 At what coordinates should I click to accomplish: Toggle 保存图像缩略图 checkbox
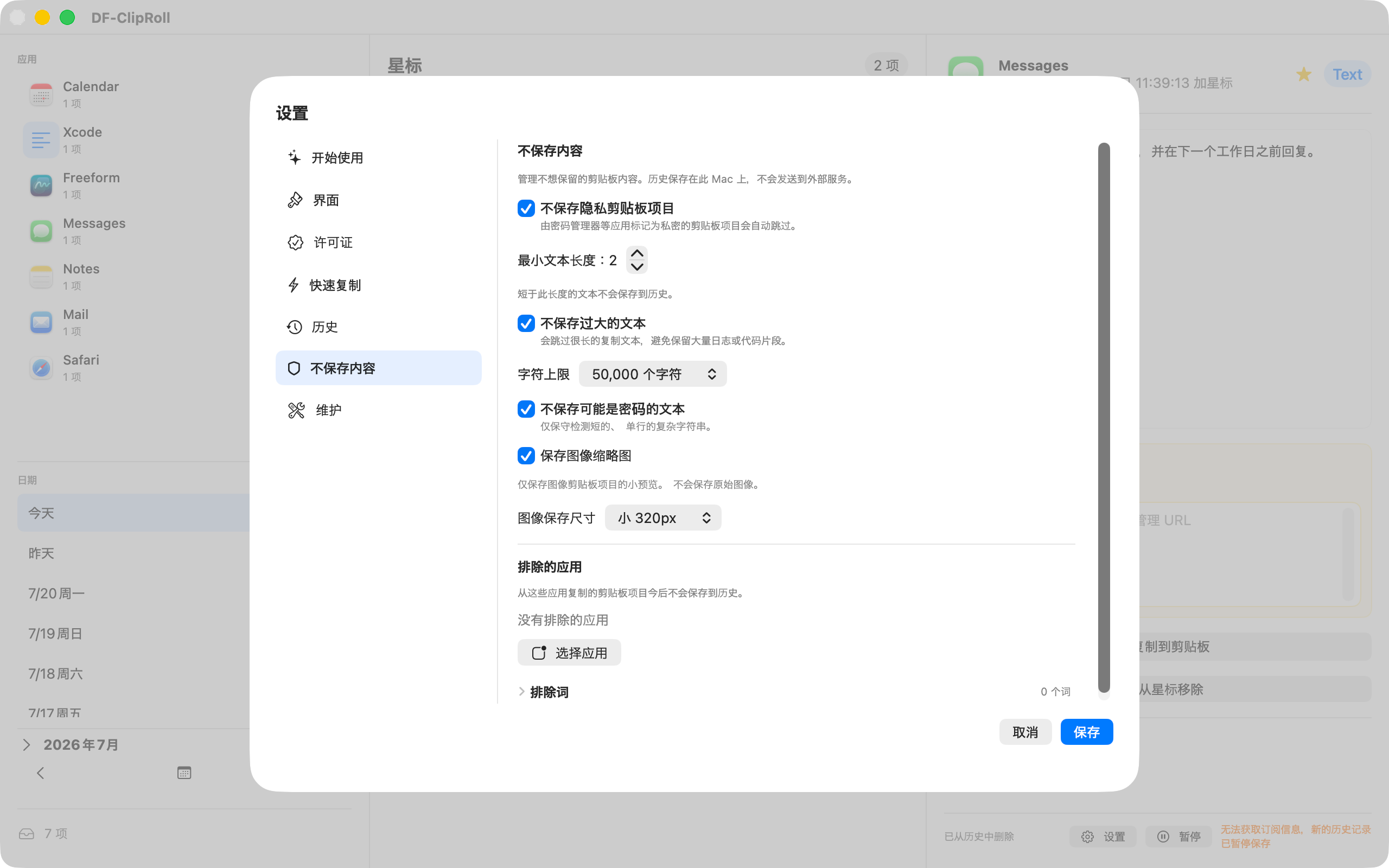tap(526, 455)
